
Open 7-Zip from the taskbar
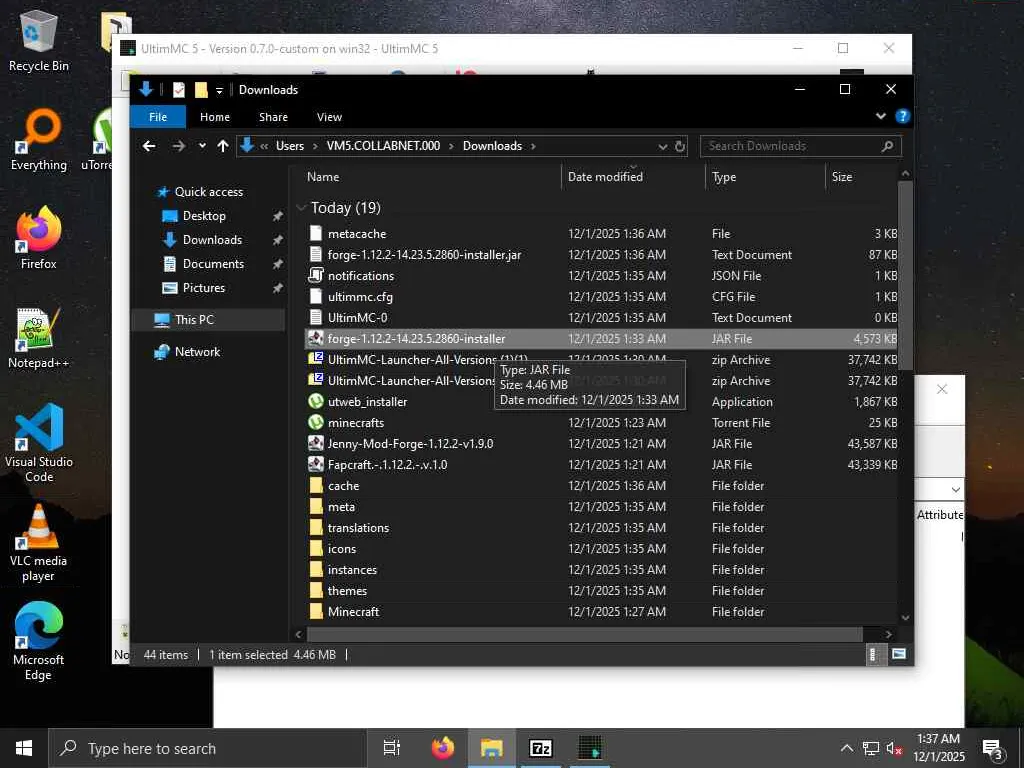[x=541, y=748]
